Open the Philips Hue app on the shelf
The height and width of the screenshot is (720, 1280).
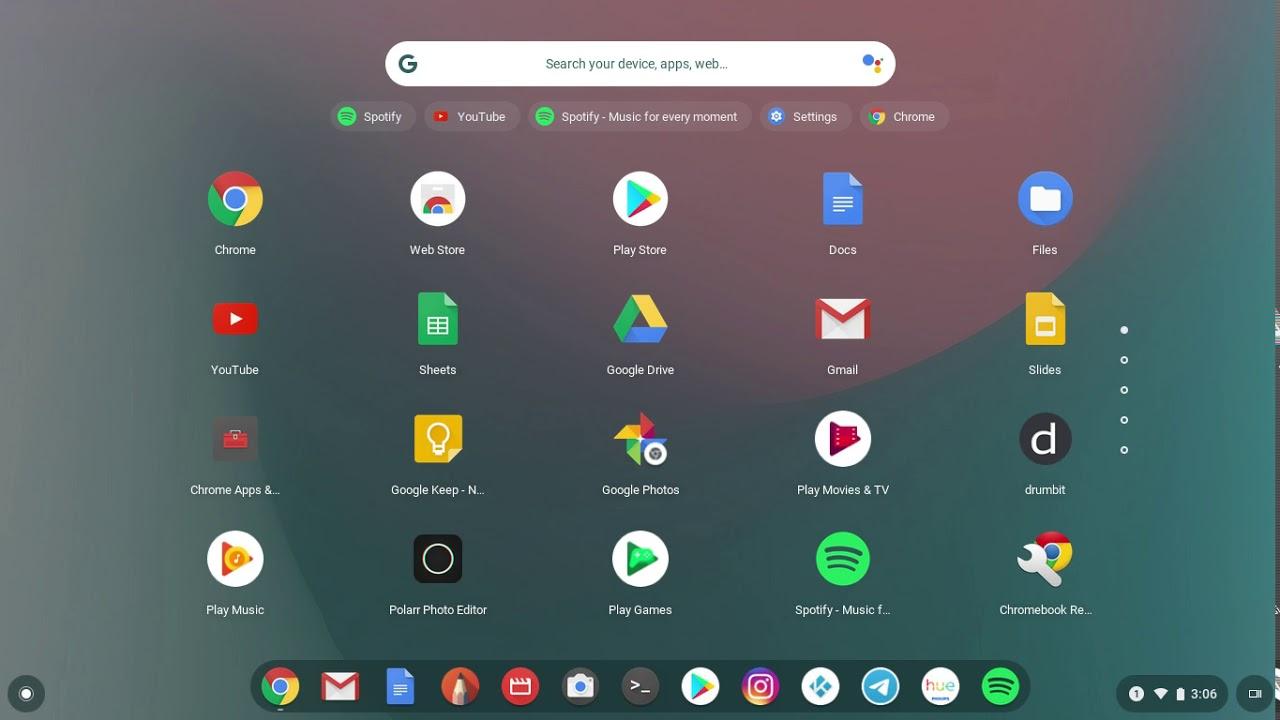pyautogui.click(x=940, y=687)
